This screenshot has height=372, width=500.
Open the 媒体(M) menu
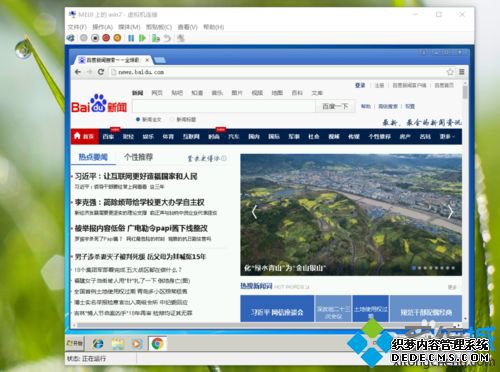tap(129, 27)
